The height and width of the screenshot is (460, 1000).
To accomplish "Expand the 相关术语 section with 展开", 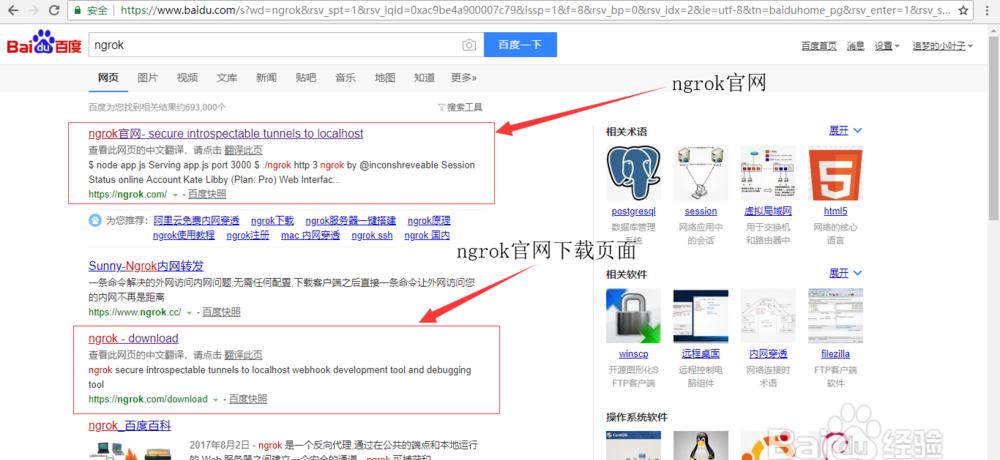I will click(x=845, y=130).
